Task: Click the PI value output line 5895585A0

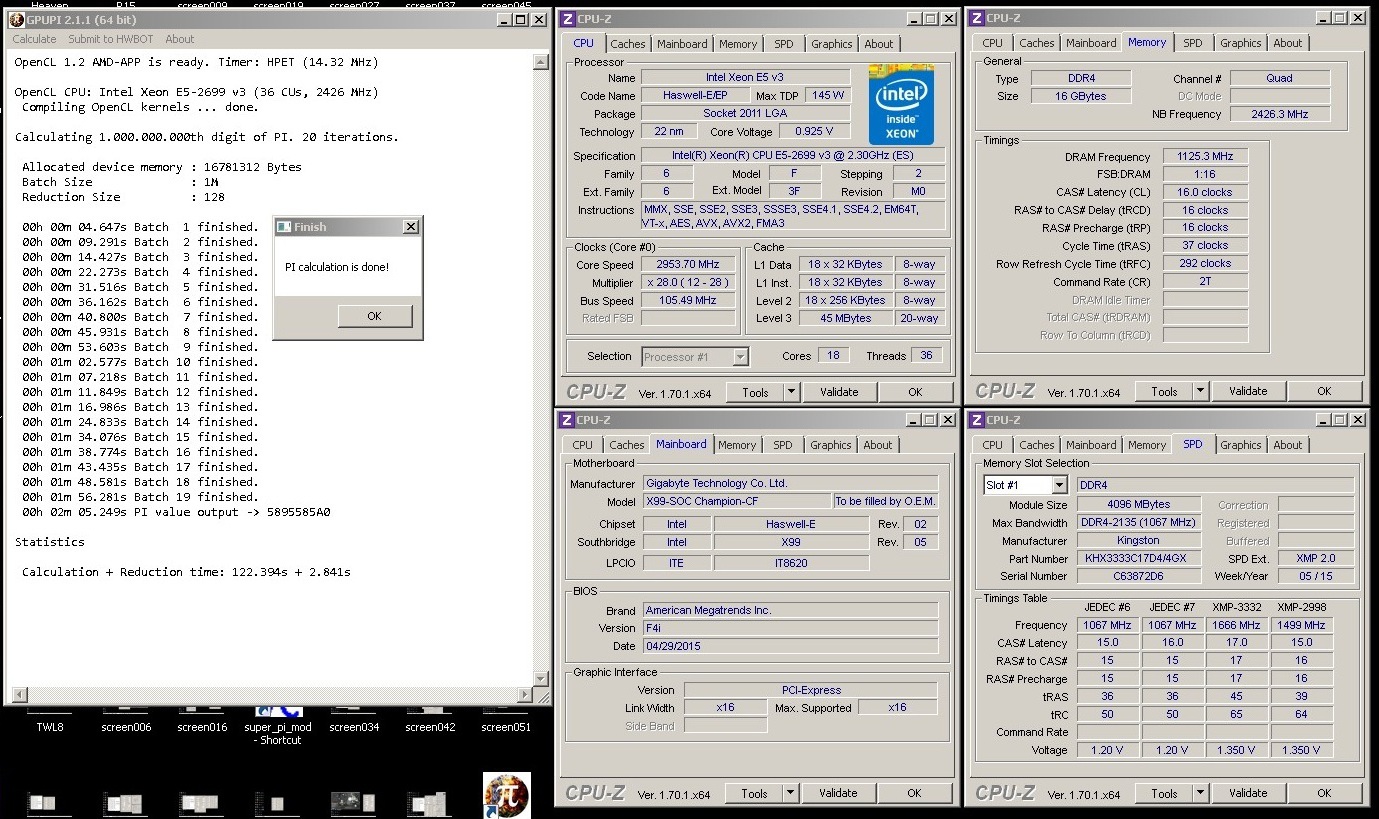Action: (176, 512)
